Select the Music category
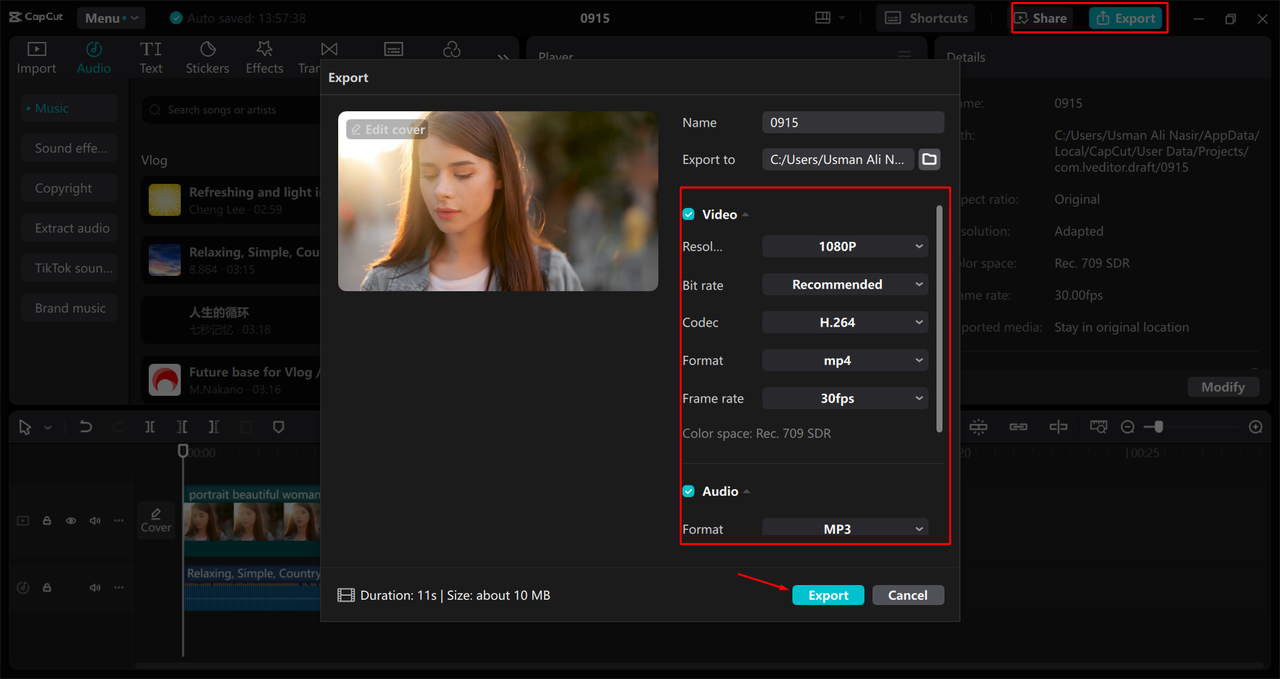This screenshot has height=679, width=1280. (x=69, y=108)
